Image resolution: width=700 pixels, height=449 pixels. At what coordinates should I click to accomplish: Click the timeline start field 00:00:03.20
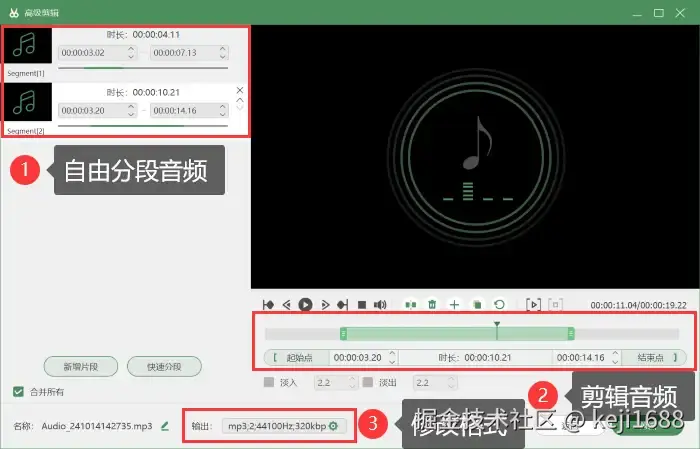pos(358,358)
